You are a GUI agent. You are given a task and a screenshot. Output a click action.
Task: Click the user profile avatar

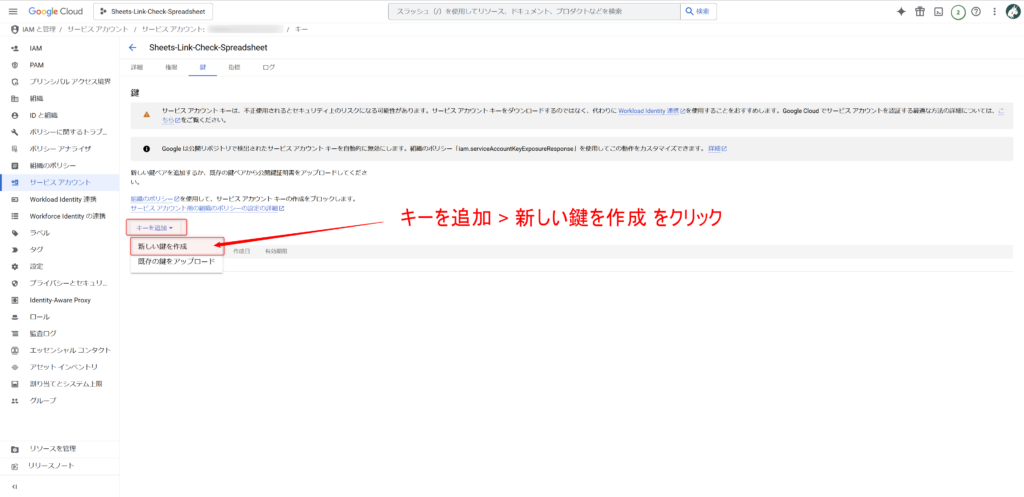[x=1011, y=11]
